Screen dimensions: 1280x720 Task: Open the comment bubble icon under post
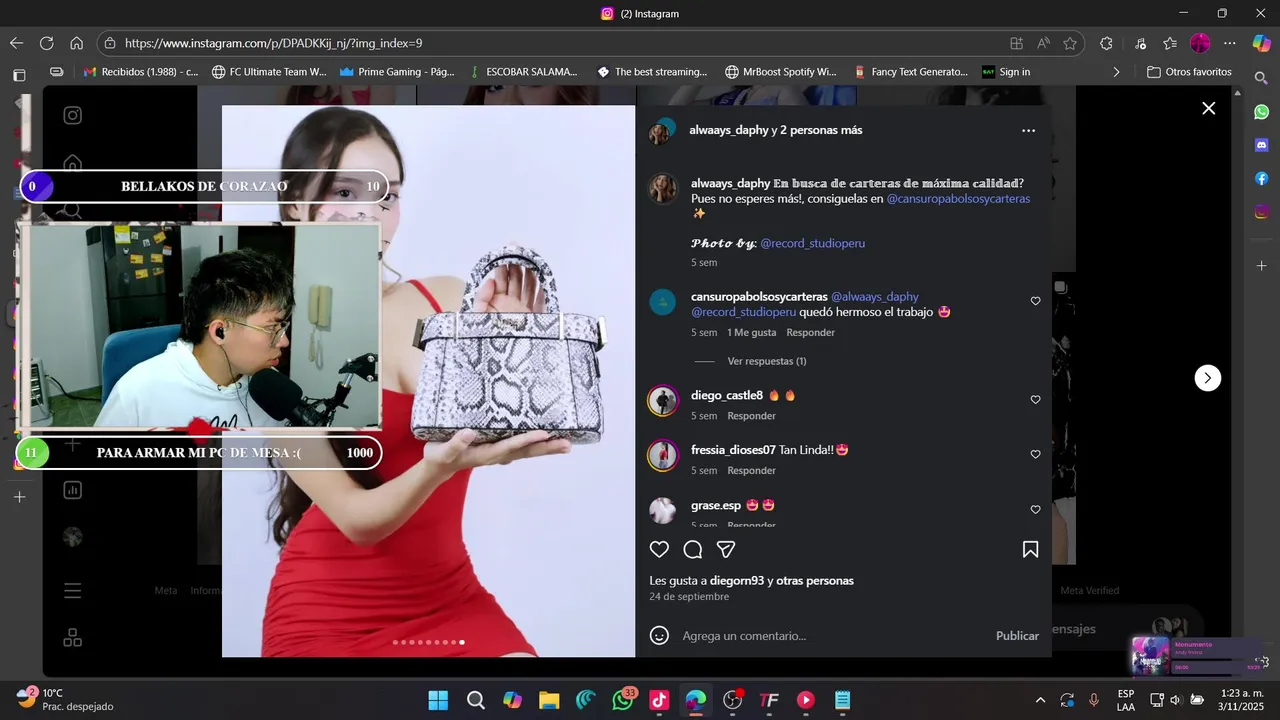click(x=693, y=549)
